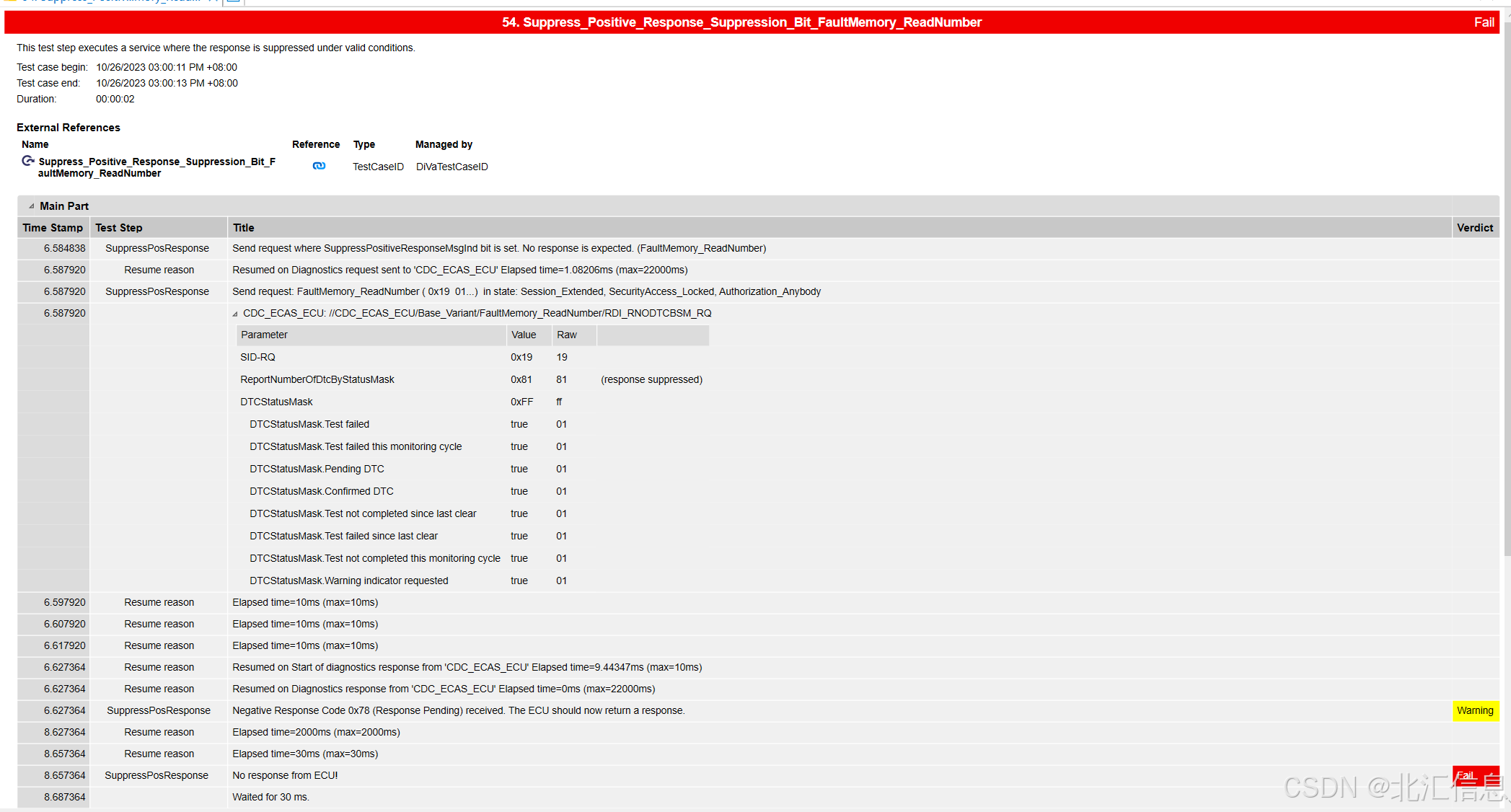Click the yellow Warning verdict cell

[1475, 710]
